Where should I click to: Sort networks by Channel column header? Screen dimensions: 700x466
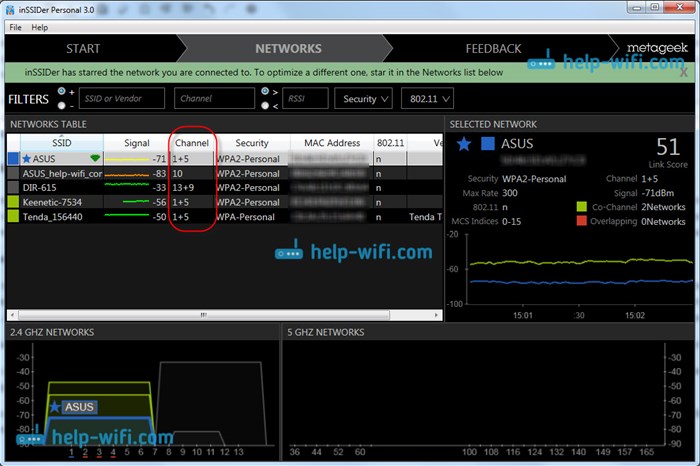point(192,143)
